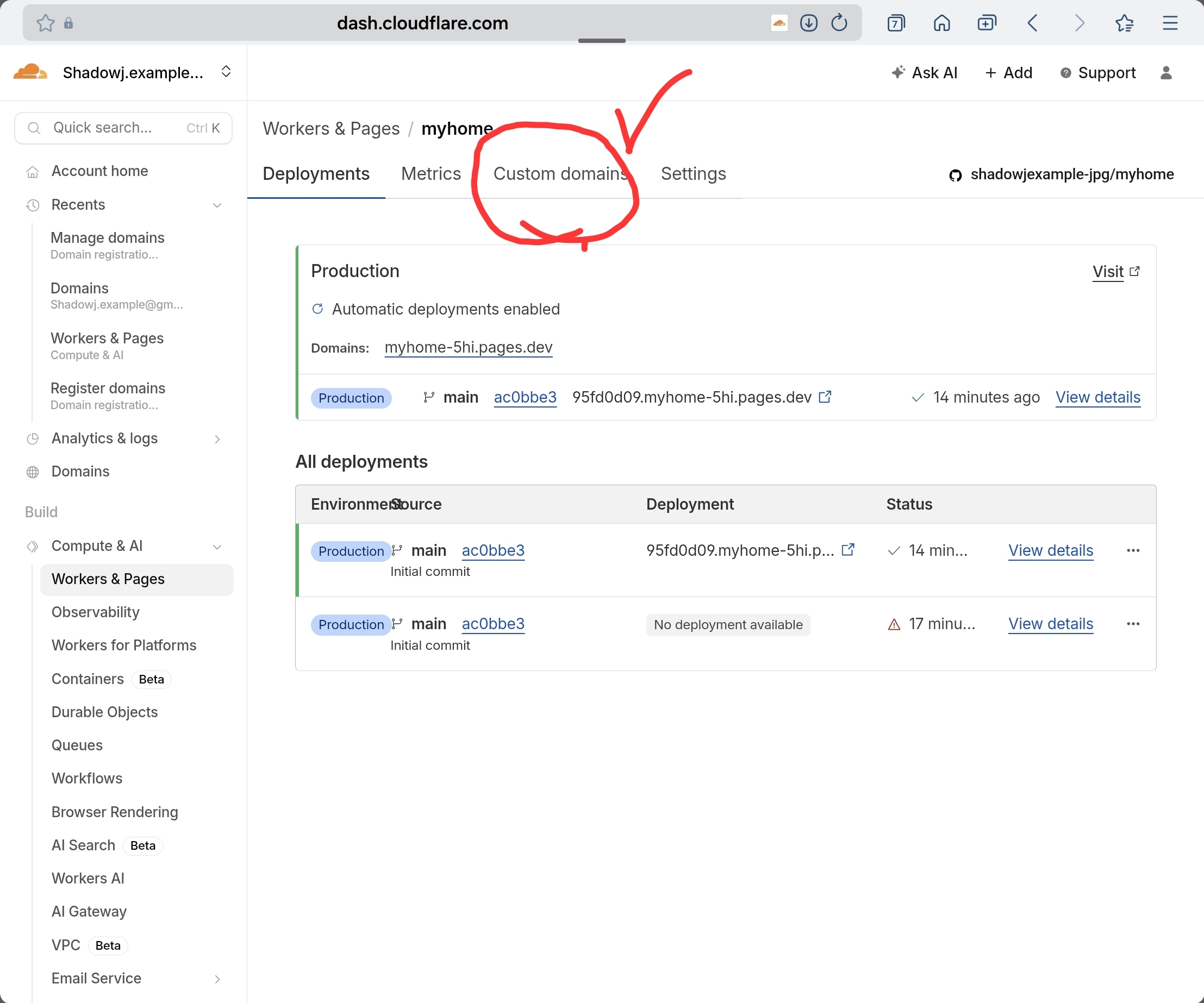Click the Ask AI button
The height and width of the screenshot is (1003, 1204).
click(x=925, y=73)
